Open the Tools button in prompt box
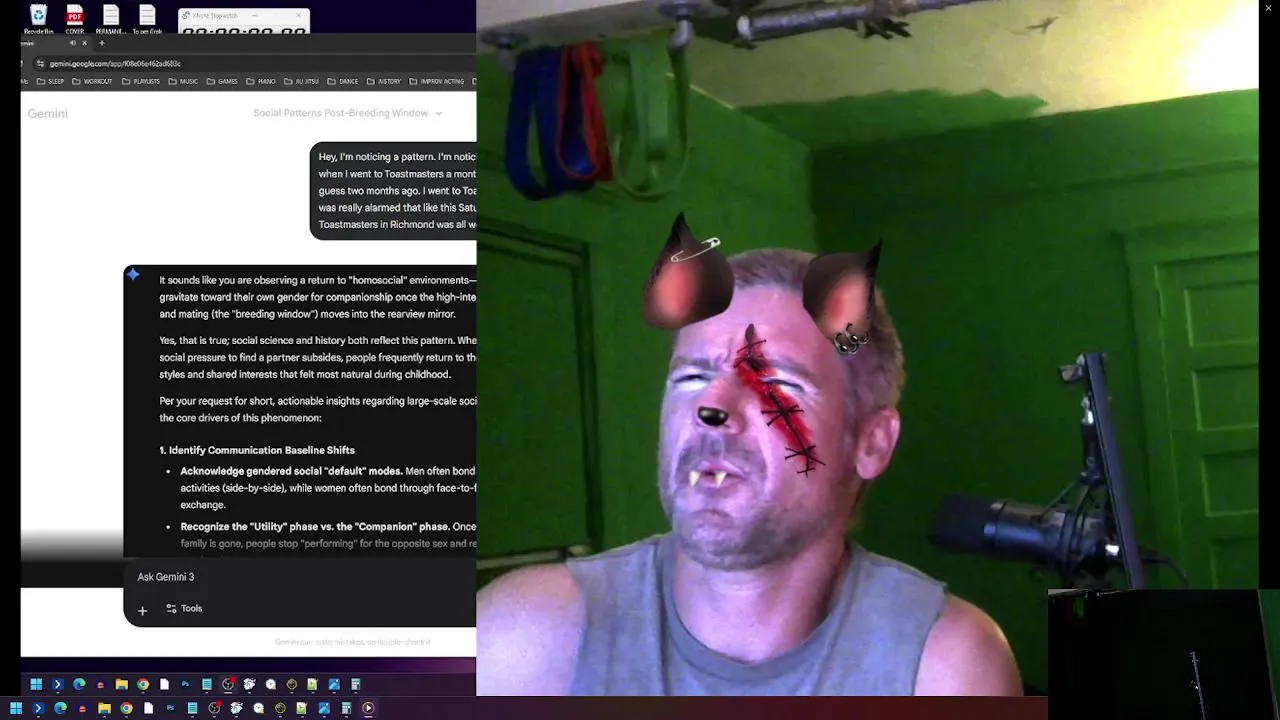Viewport: 1280px width, 720px height. tap(184, 608)
